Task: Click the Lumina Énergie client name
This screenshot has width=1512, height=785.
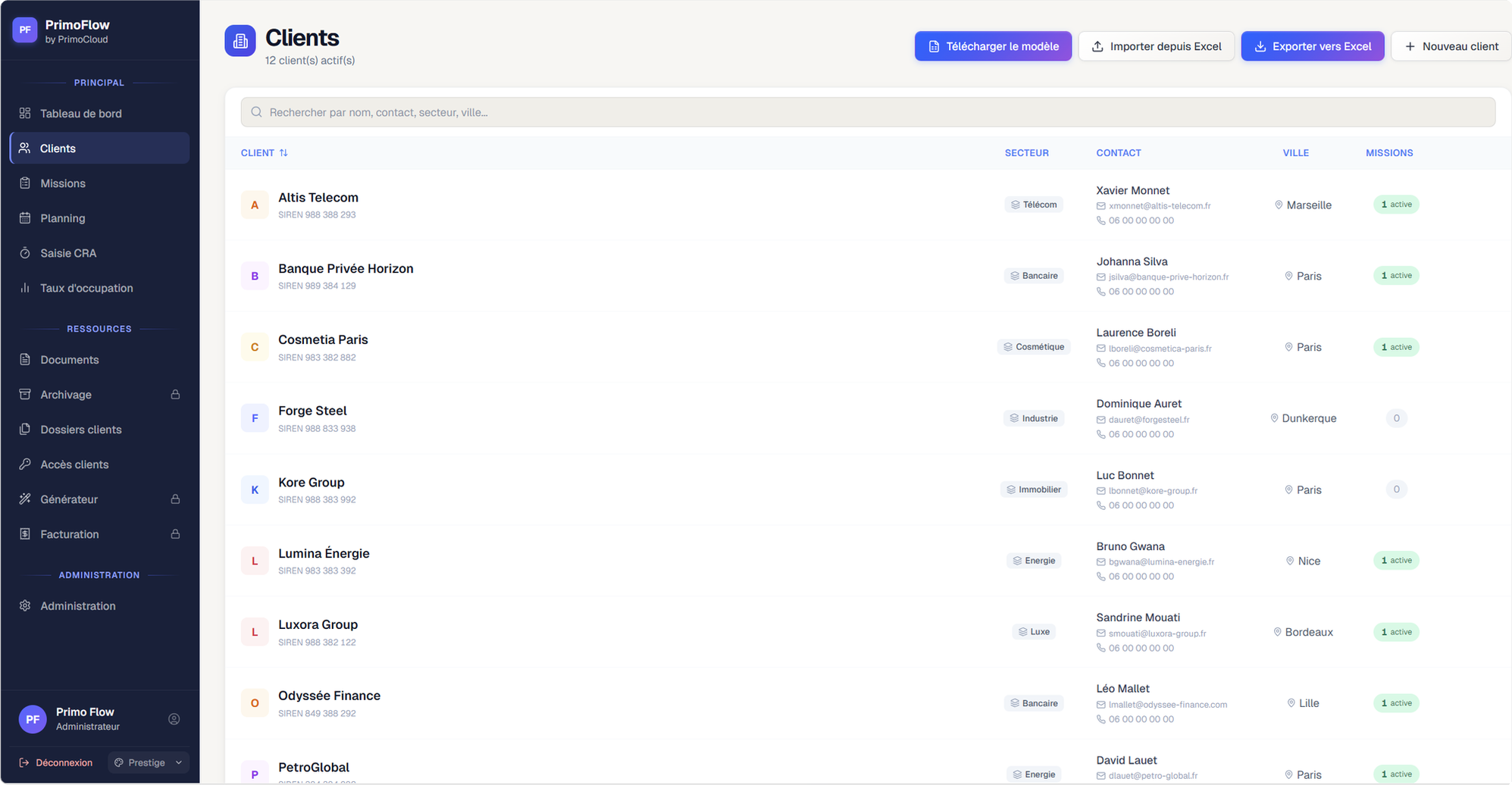Action: pos(324,553)
